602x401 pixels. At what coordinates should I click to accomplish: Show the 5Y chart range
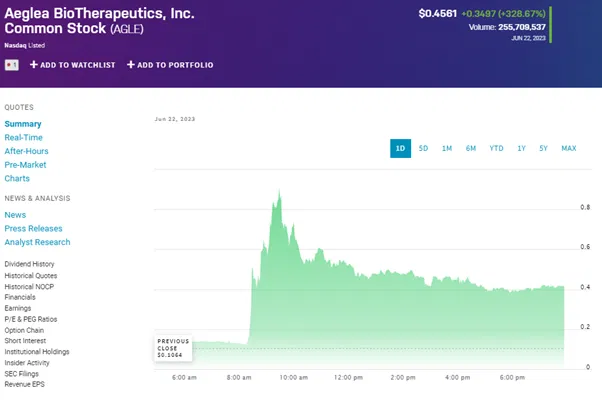pos(543,148)
